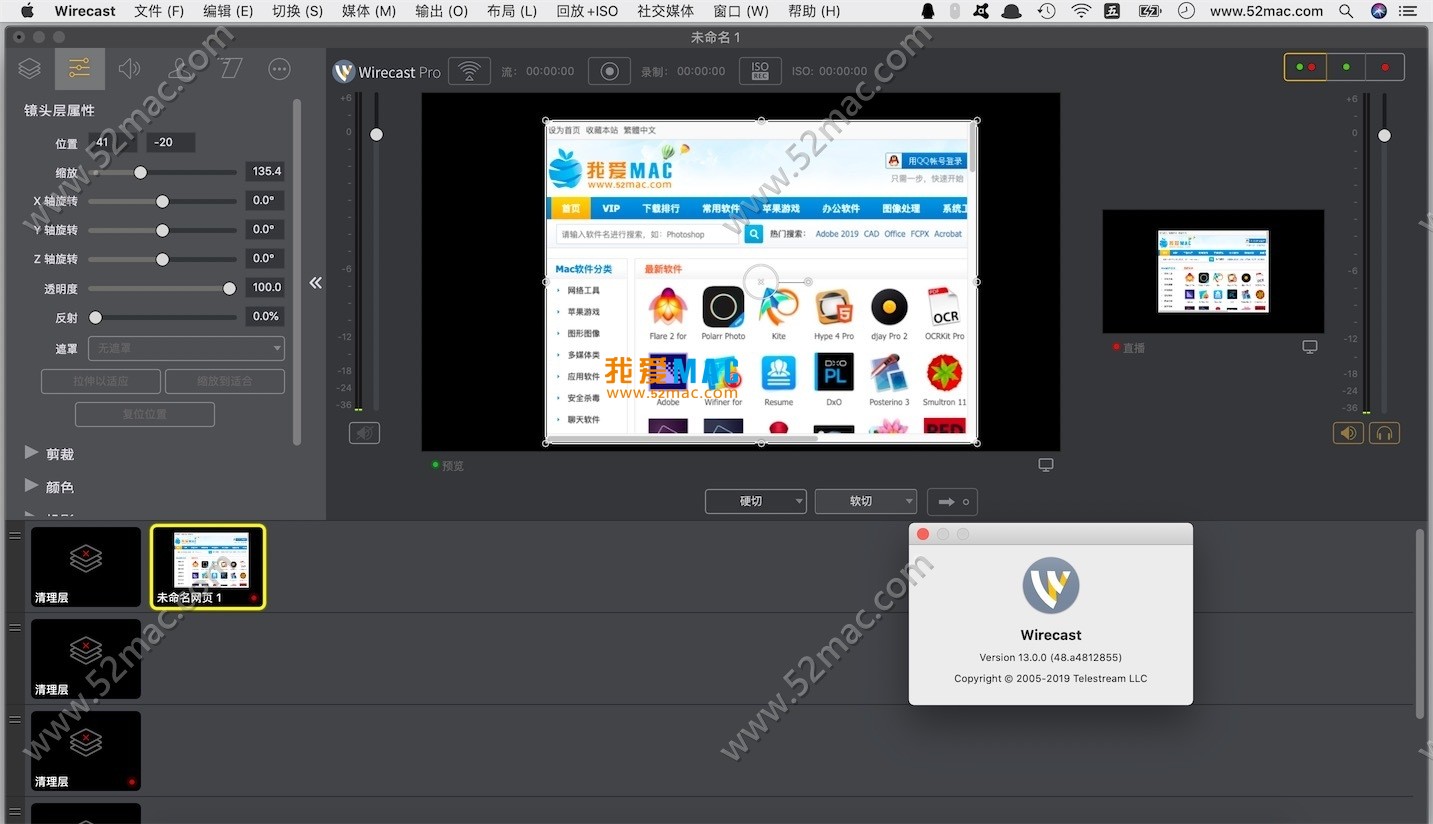The width and height of the screenshot is (1433, 824).
Task: Open the 社交媒体 menu
Action: tap(665, 11)
